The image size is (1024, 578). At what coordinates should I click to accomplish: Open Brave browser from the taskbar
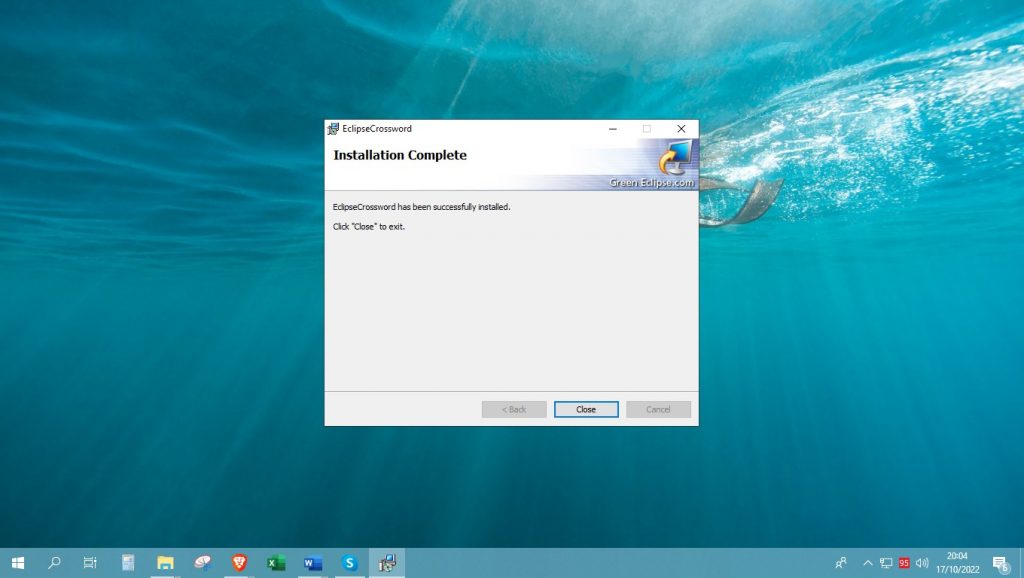tap(237, 563)
